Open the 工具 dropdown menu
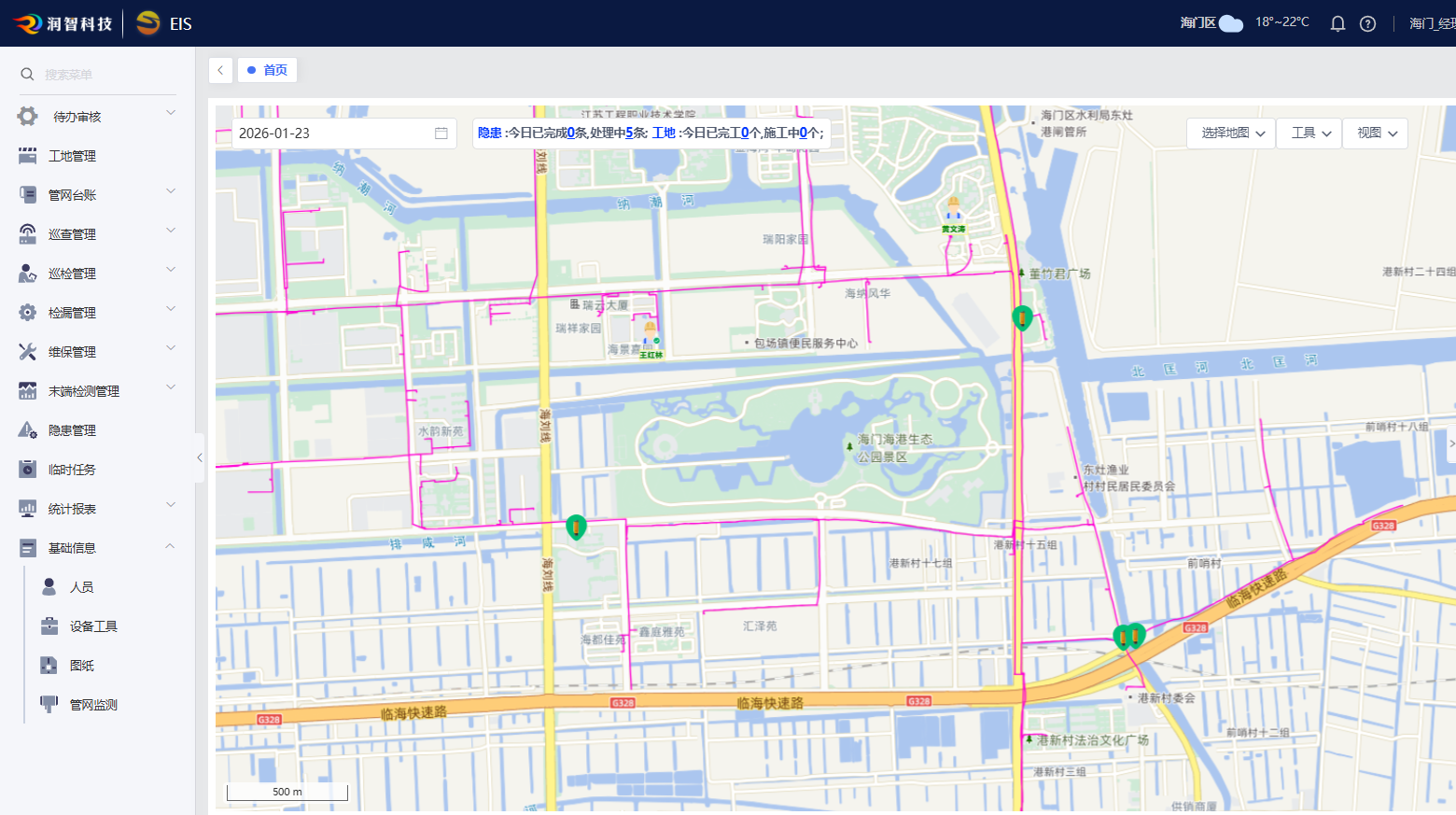Screen dimensions: 1456x815 (1309, 133)
